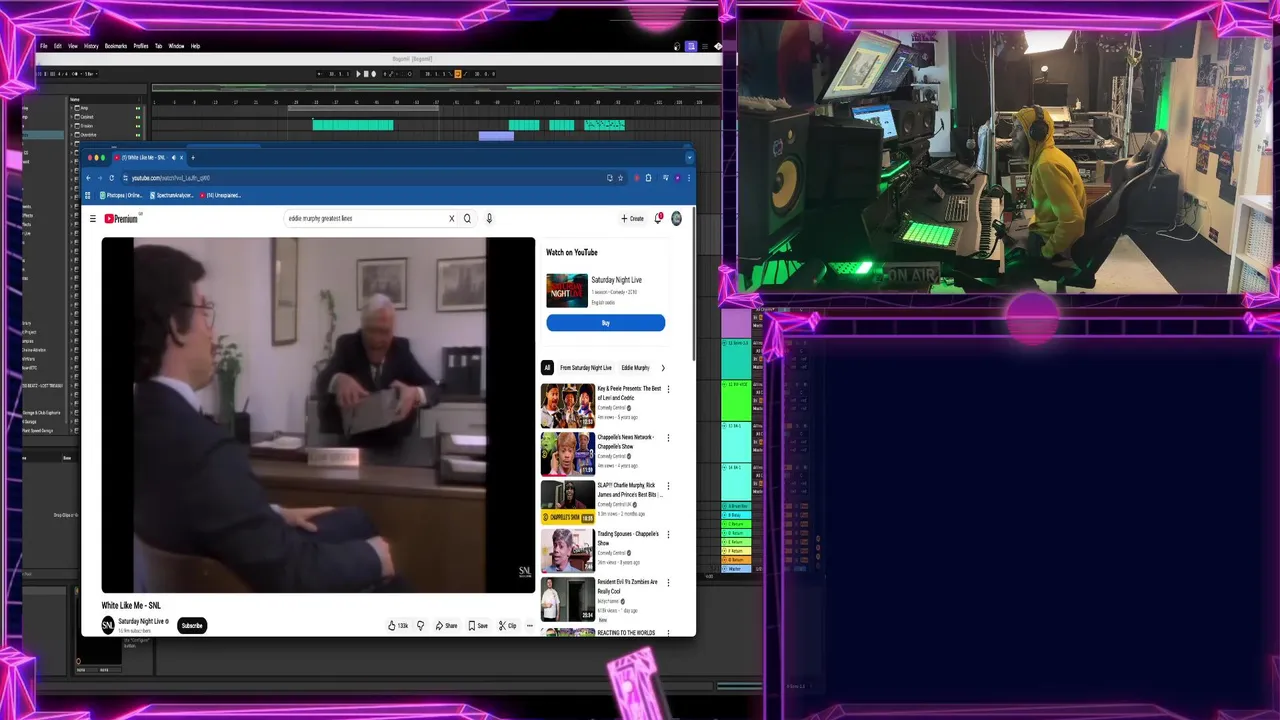Open the History menu
Screen dimensions: 1280x720
point(91,46)
